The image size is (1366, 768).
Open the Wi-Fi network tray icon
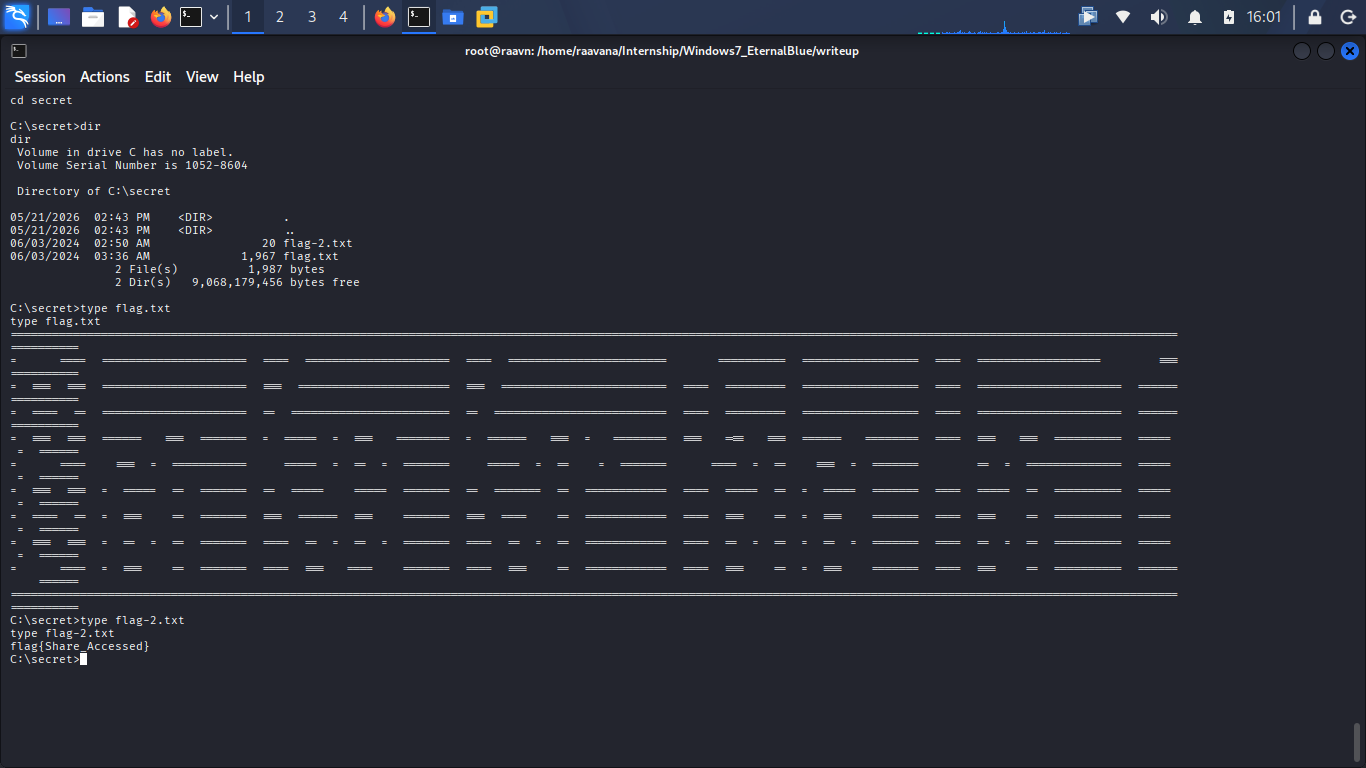coord(1123,17)
